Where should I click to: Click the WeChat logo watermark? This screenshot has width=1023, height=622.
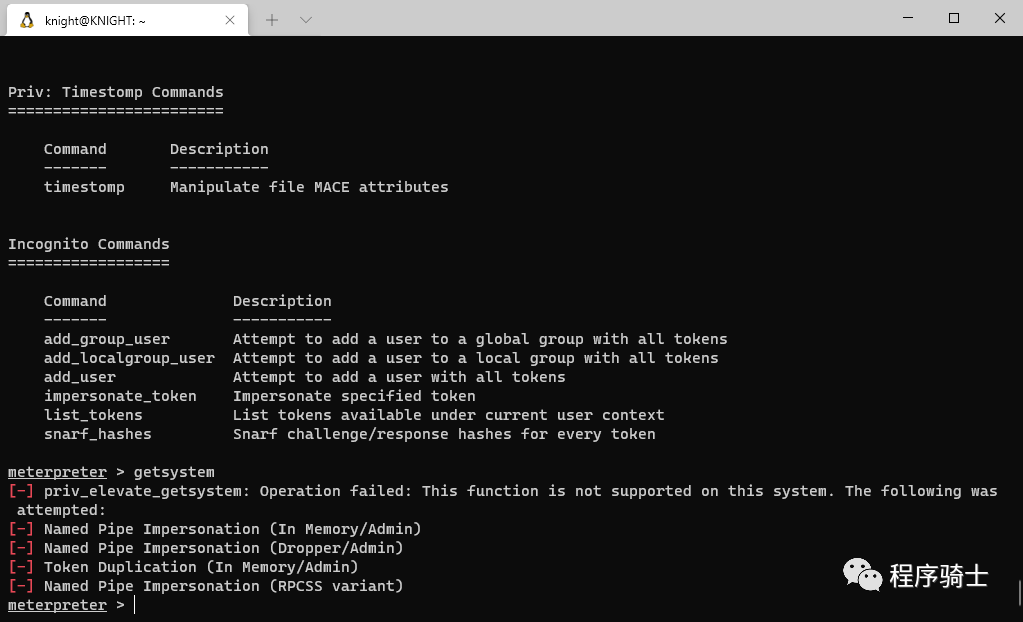point(863,575)
